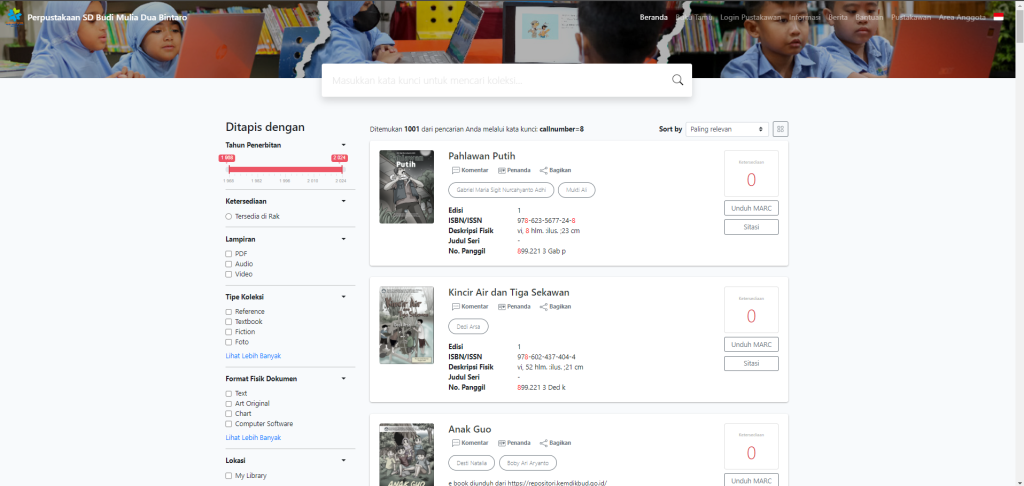
Task: Click Unduh MARC for Pahlawan Putih
Action: 751,208
